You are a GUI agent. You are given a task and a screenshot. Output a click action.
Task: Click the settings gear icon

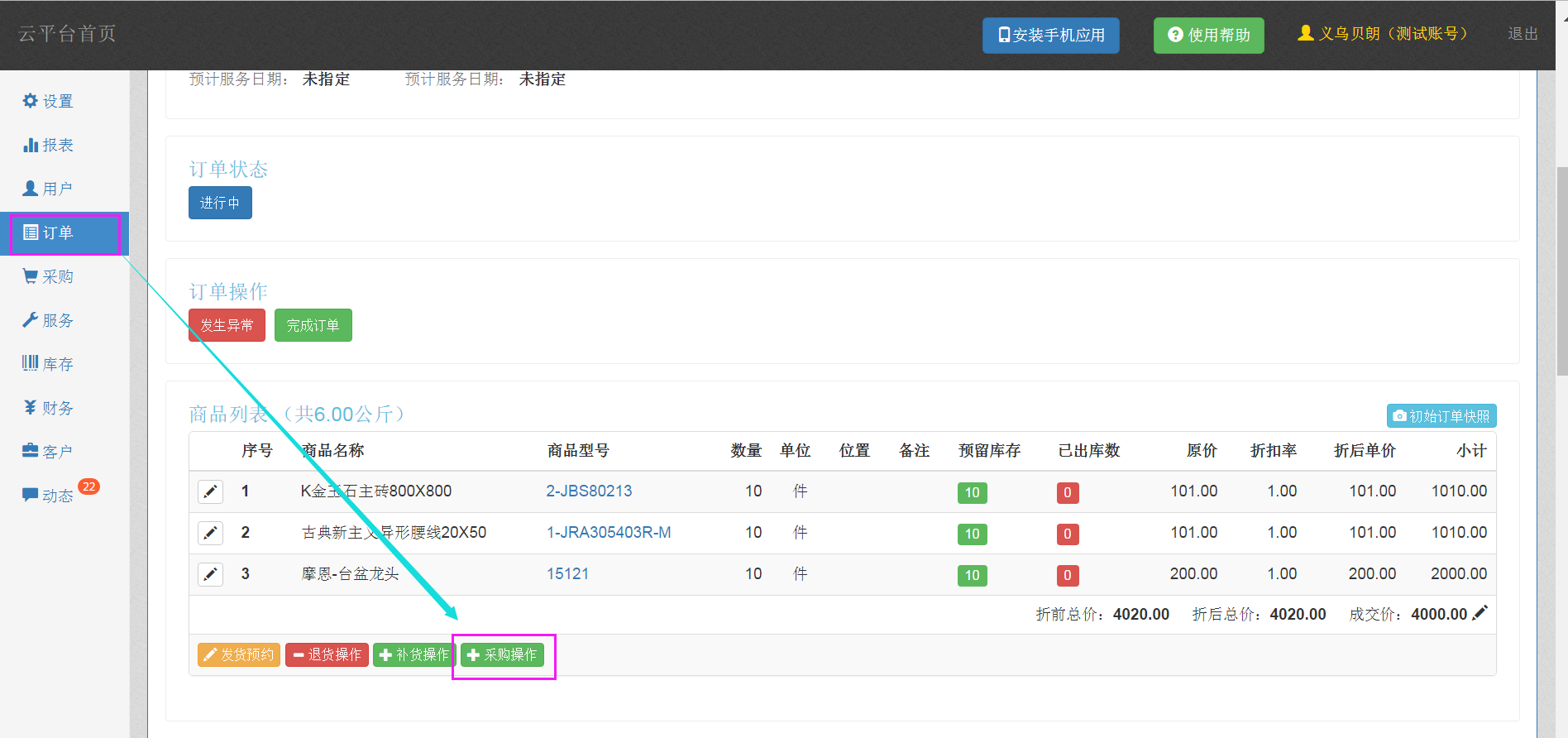[31, 100]
